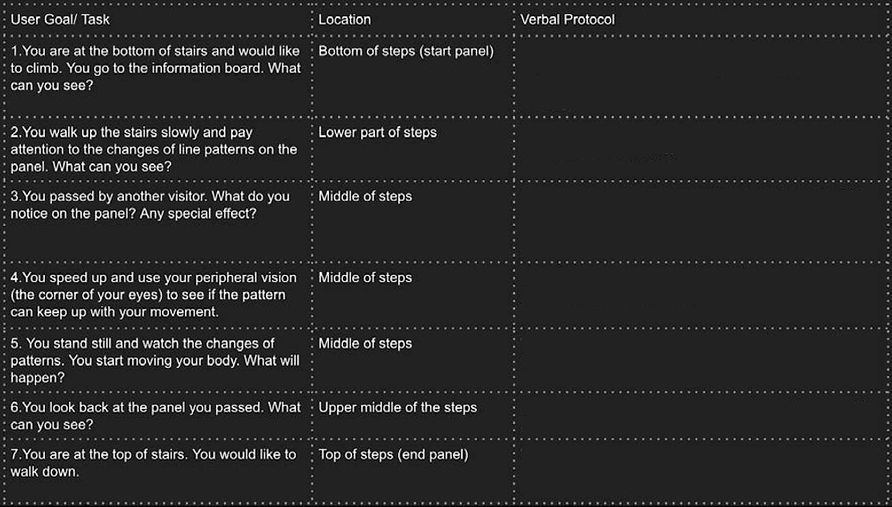The width and height of the screenshot is (892, 507).
Task: Select task 2 about line patterns
Action: [154, 150]
